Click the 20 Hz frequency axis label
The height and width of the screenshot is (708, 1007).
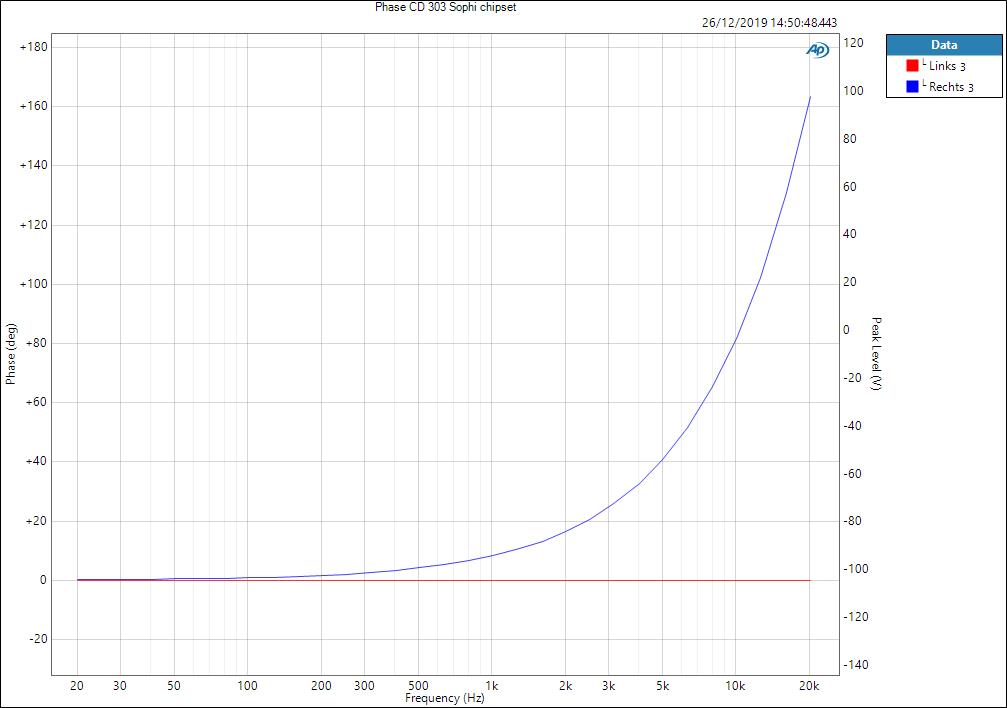pos(76,686)
